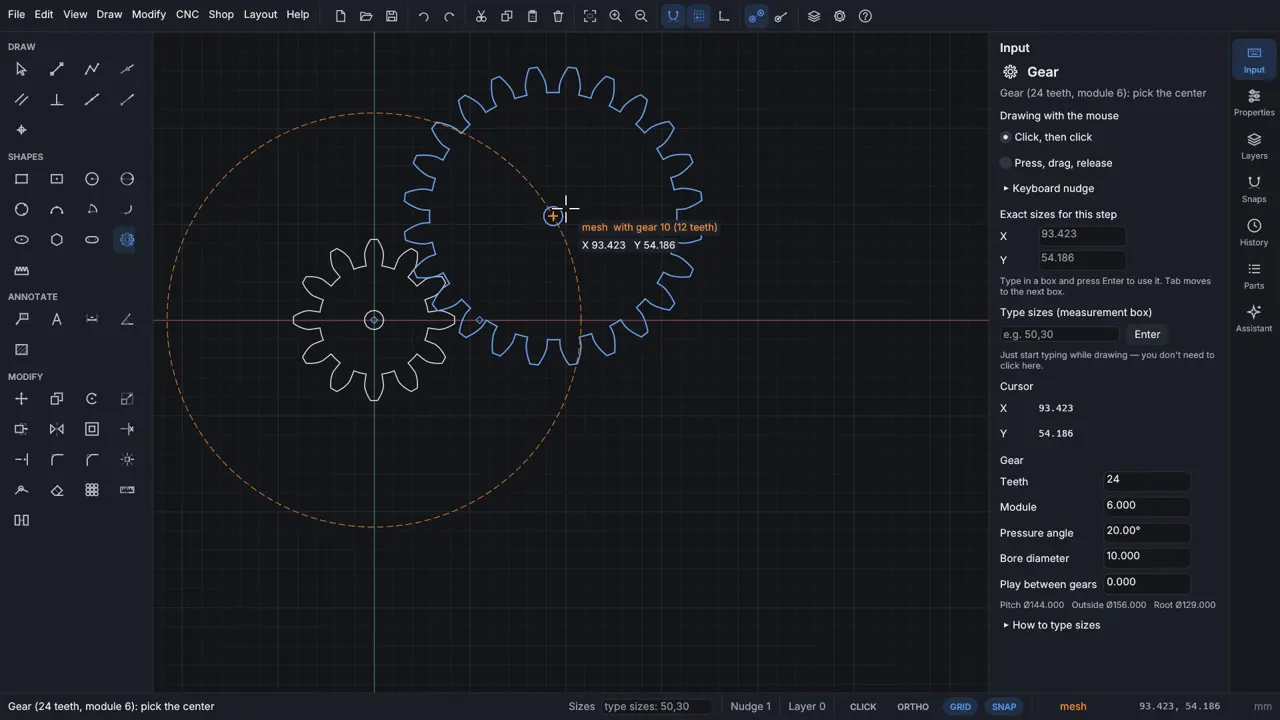This screenshot has width=1280, height=720.
Task: Click the Undo arrow icon
Action: 424,16
